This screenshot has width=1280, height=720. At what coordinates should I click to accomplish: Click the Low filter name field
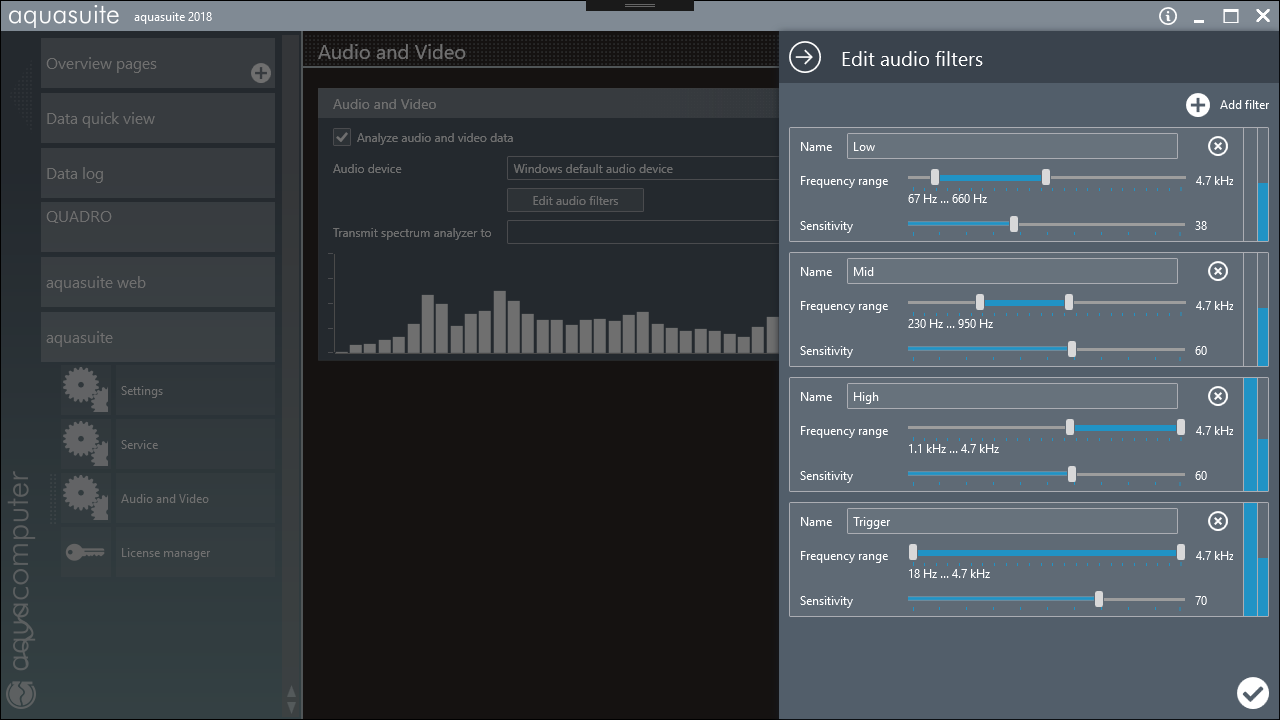pyautogui.click(x=1012, y=146)
